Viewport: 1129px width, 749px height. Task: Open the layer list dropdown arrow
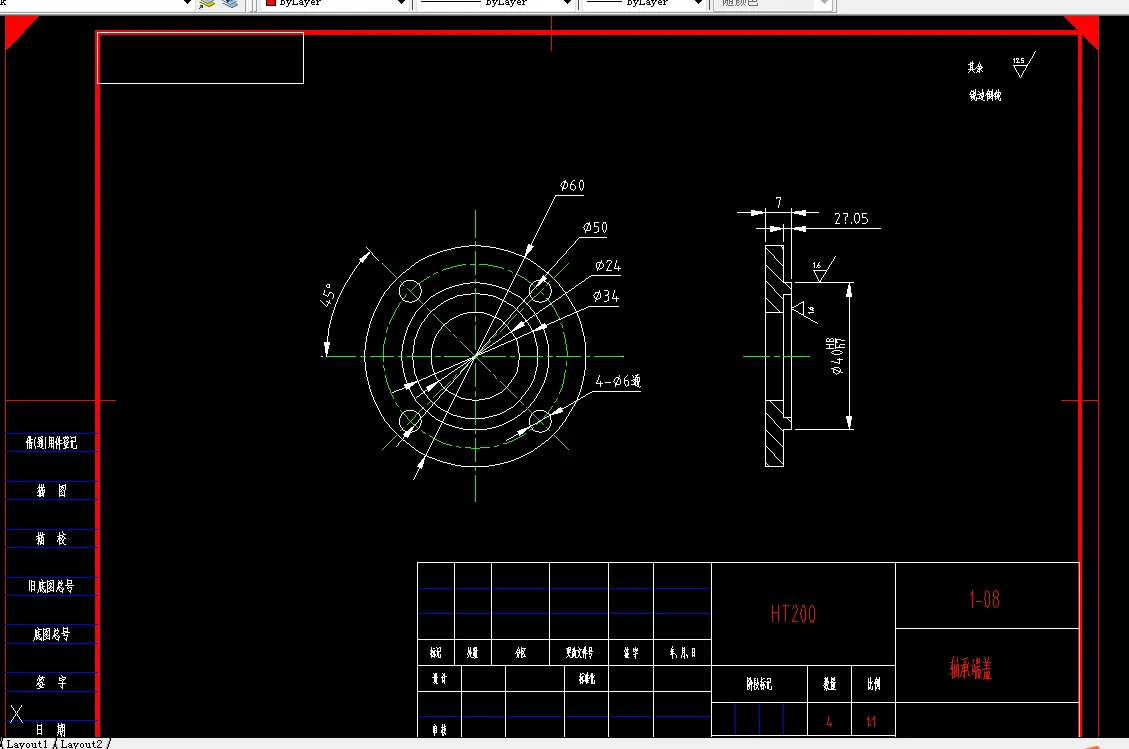[x=187, y=3]
